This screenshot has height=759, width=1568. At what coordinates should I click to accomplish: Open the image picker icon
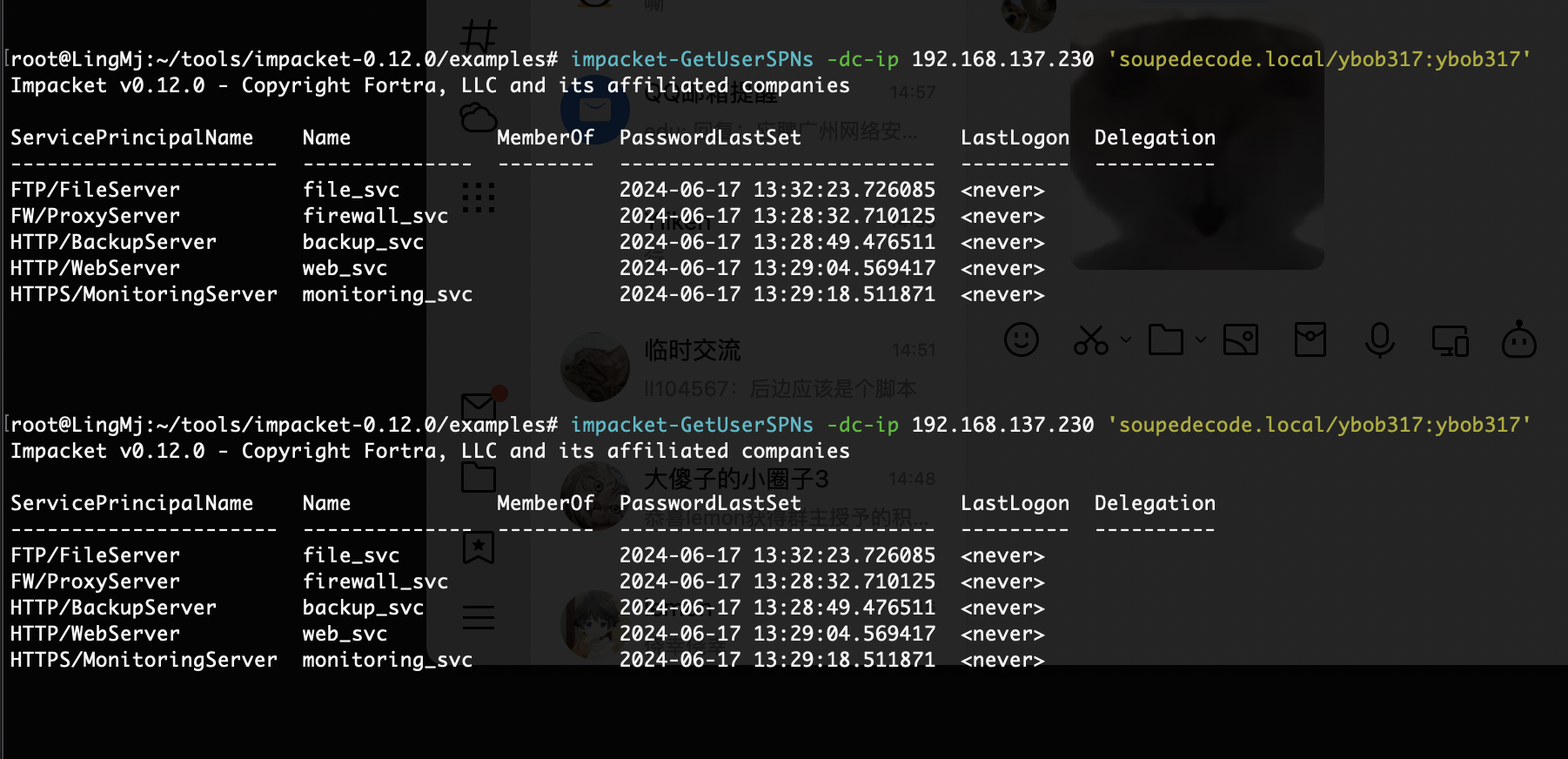(x=1240, y=339)
